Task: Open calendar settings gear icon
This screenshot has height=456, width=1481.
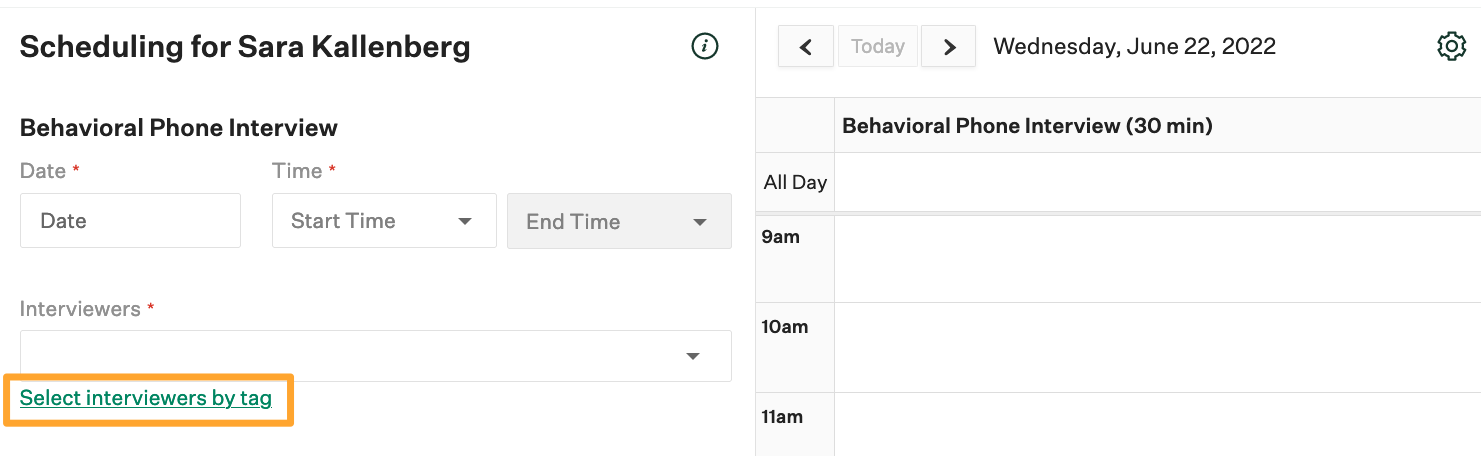Action: pos(1451,46)
